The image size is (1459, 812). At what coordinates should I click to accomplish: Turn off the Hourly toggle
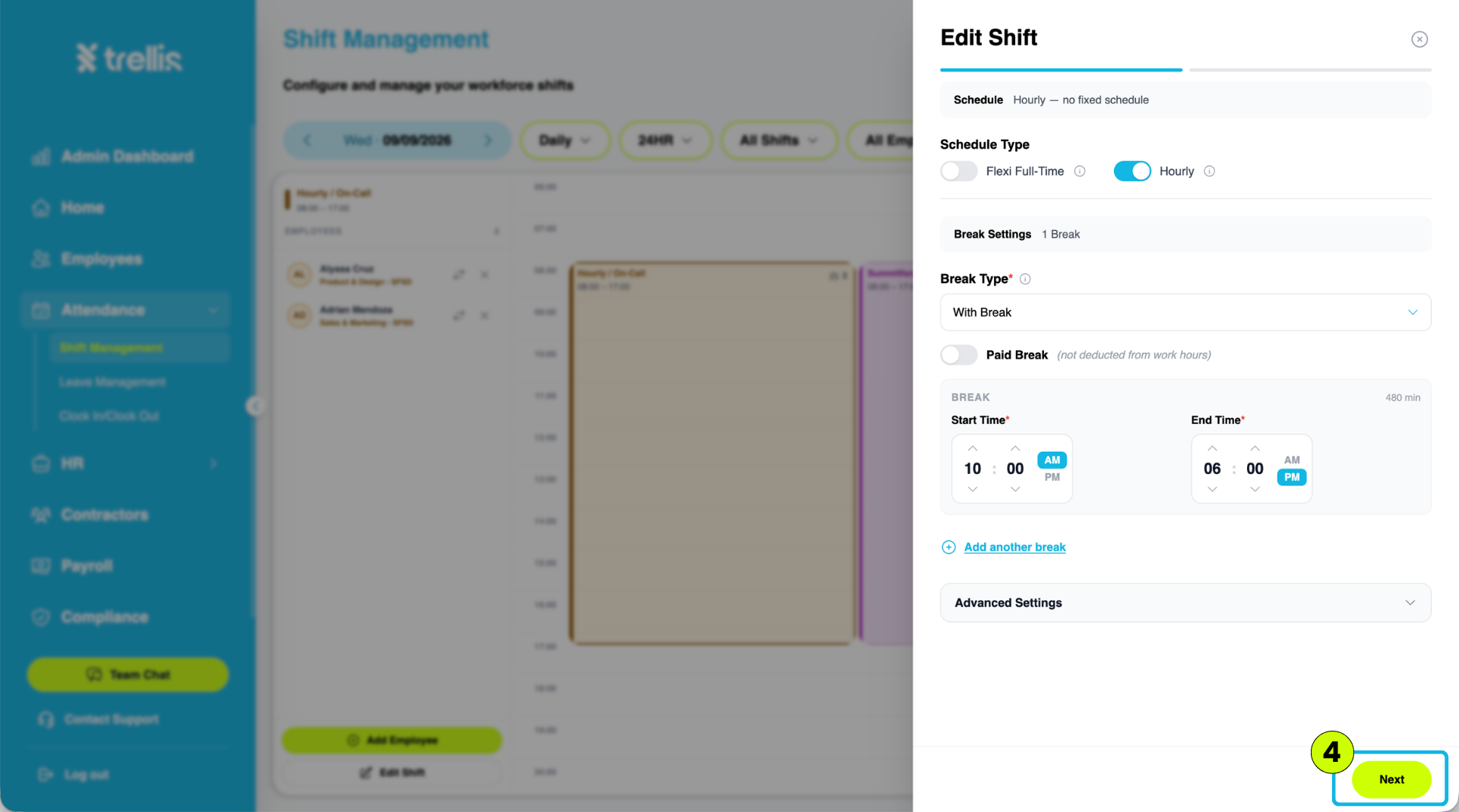[x=1131, y=171]
